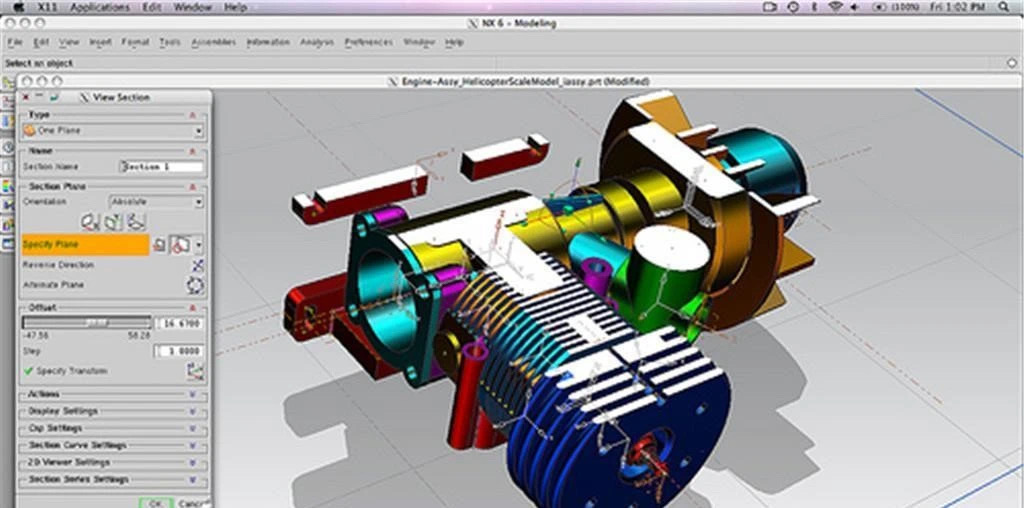Screen dimensions: 1024x508
Task: Open the NX View menu
Action: 69,42
